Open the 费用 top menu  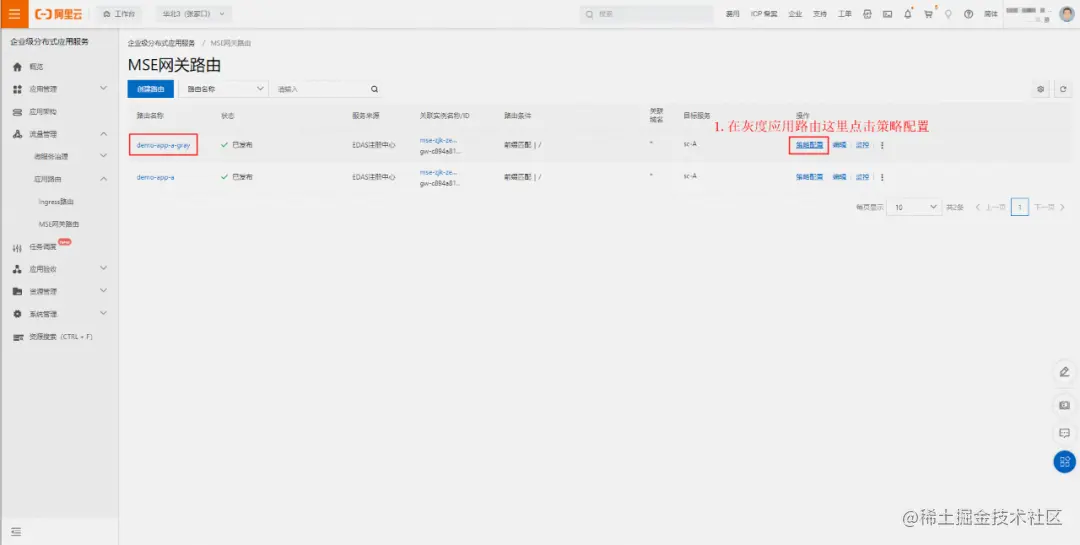tap(732, 14)
